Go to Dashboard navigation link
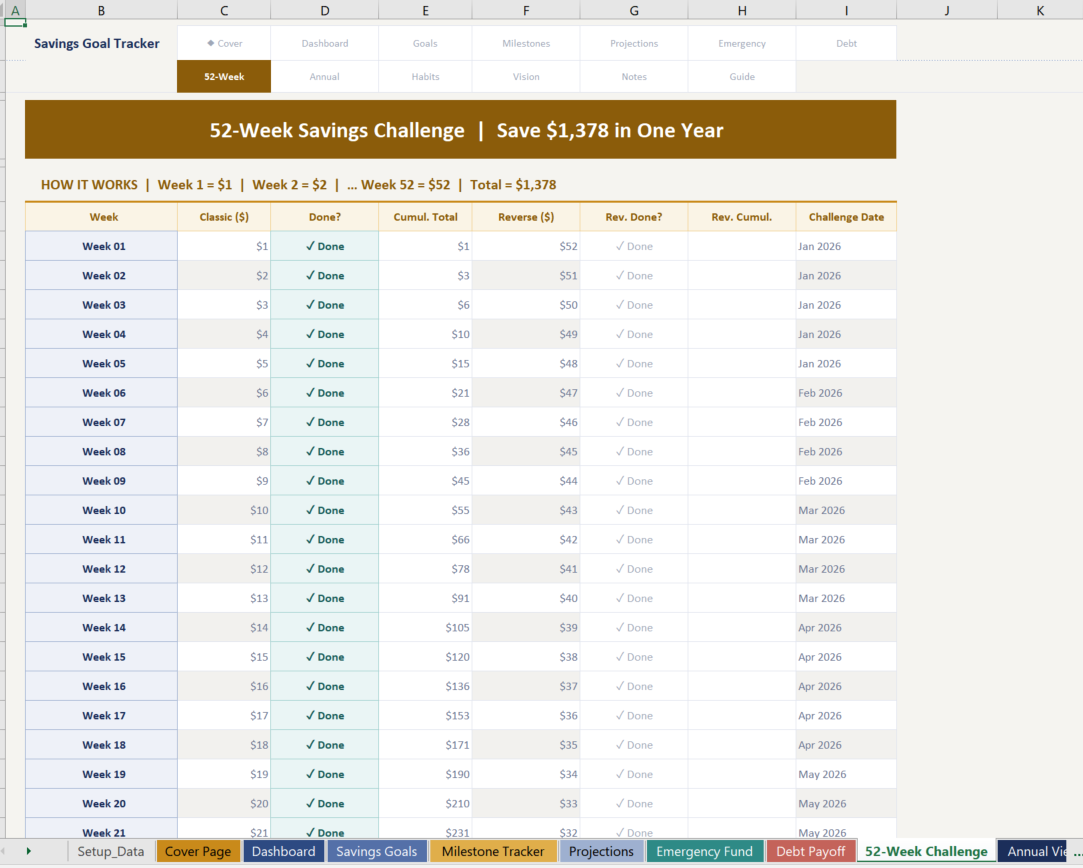This screenshot has height=868, width=1083. tap(325, 43)
